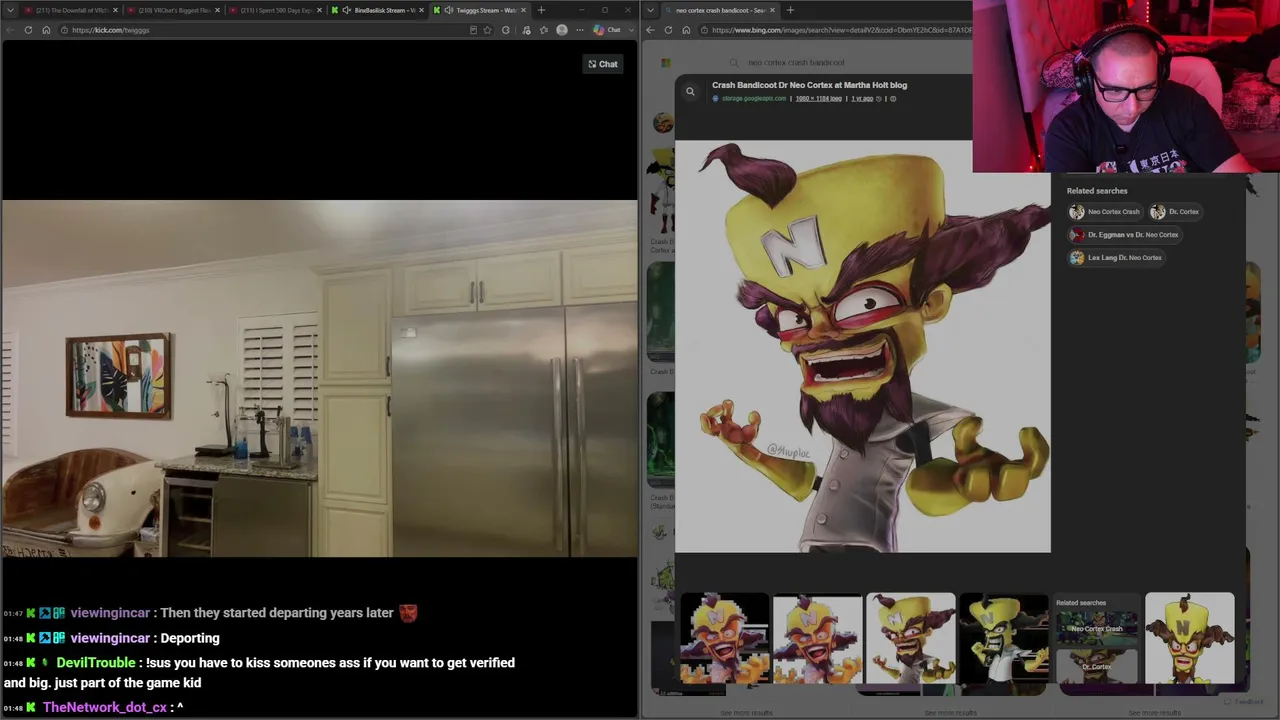Image resolution: width=1280 pixels, height=720 pixels.
Task: Switch to 'VRChat's Biggest Flaw' tab
Action: 174,10
